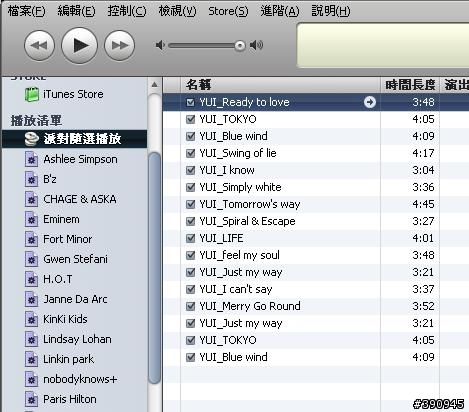
Task: Open the Ashlee Simpson playlist label
Action: [x=80, y=159]
